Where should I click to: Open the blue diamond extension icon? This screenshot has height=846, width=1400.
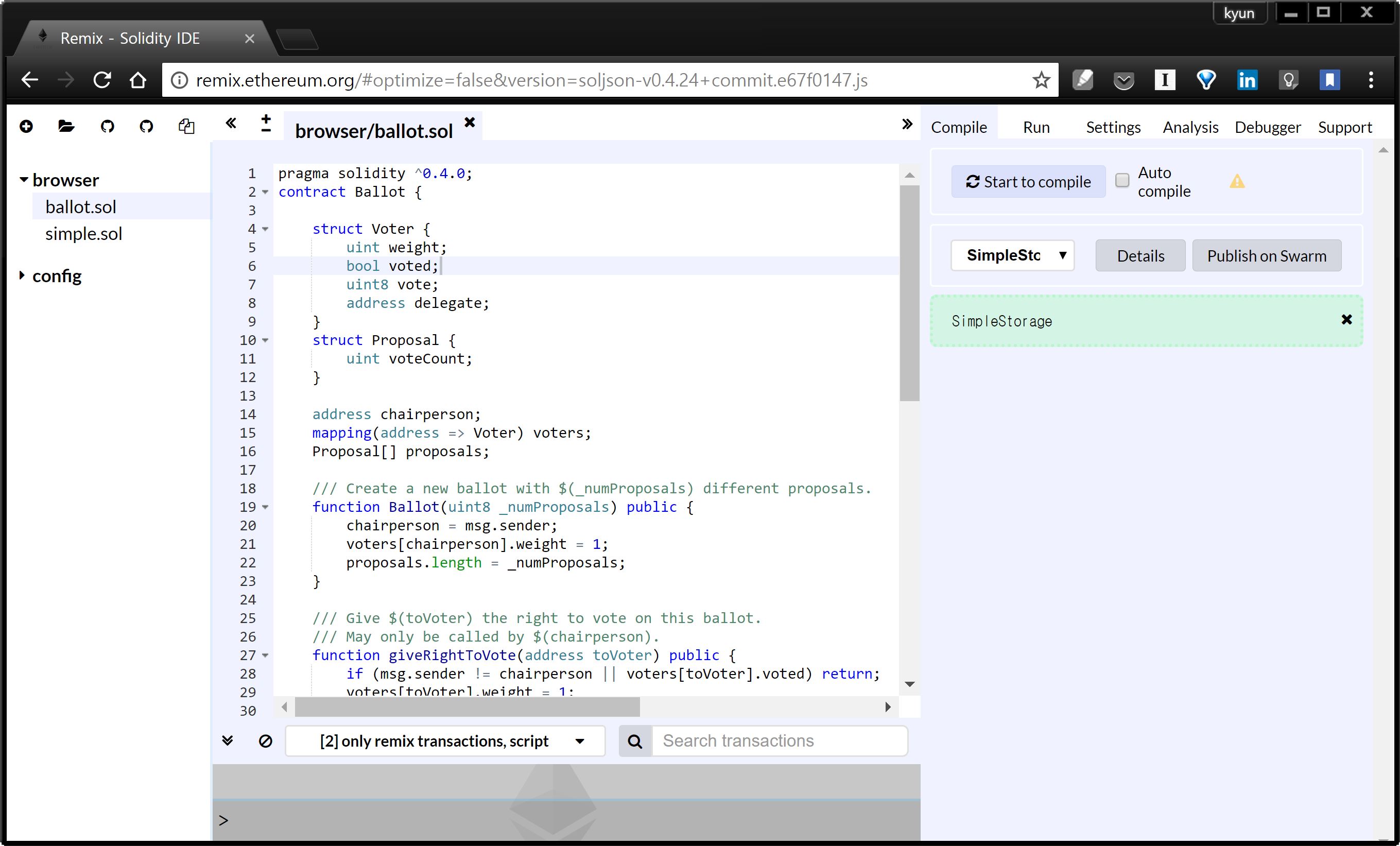click(1206, 80)
